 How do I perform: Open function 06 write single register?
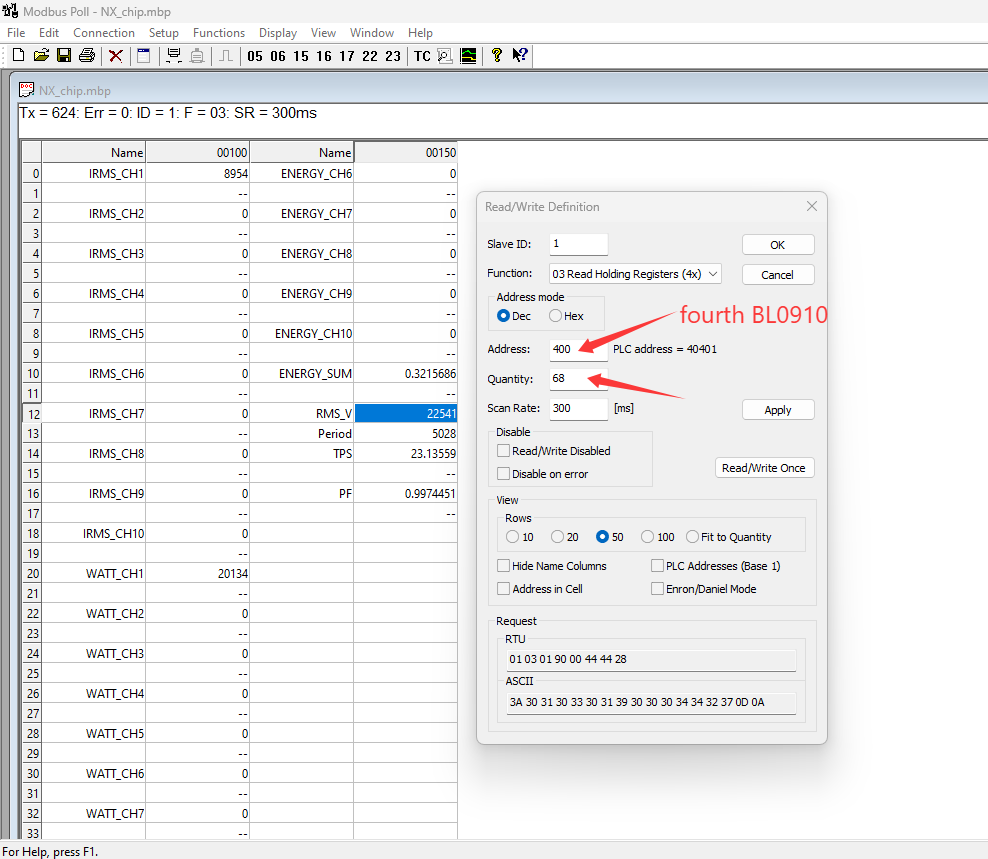[x=277, y=56]
